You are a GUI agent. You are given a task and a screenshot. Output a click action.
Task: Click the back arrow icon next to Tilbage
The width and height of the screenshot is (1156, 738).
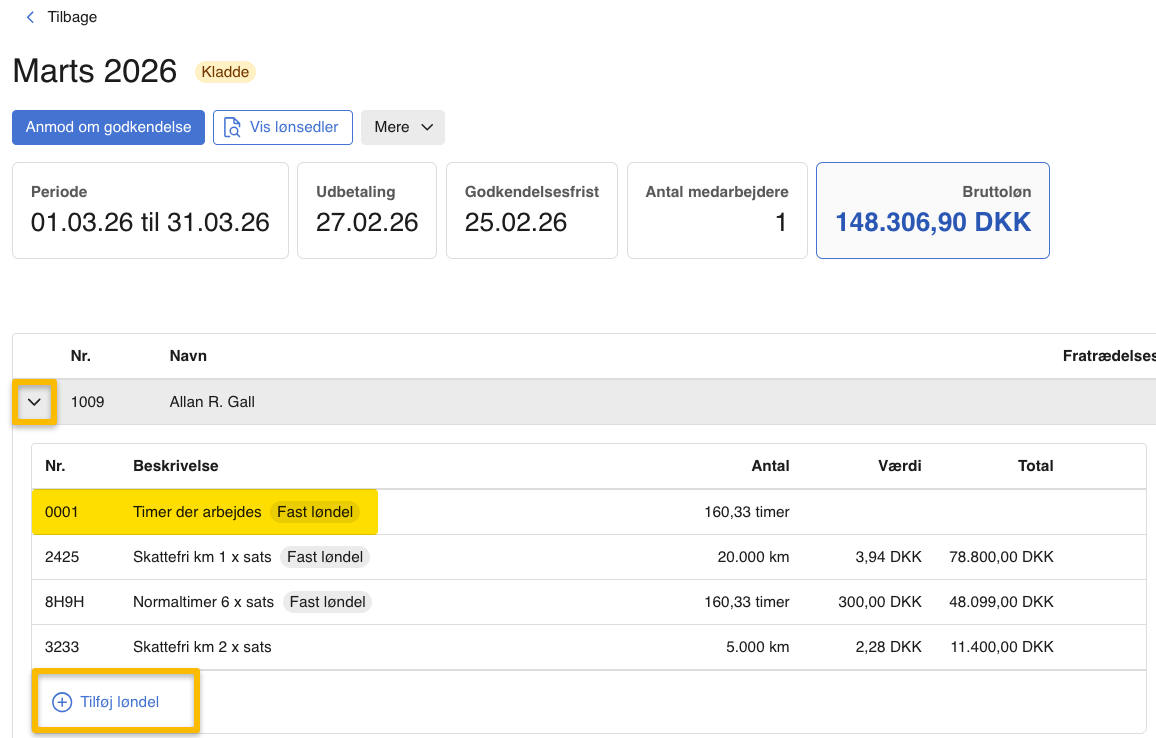coord(30,17)
